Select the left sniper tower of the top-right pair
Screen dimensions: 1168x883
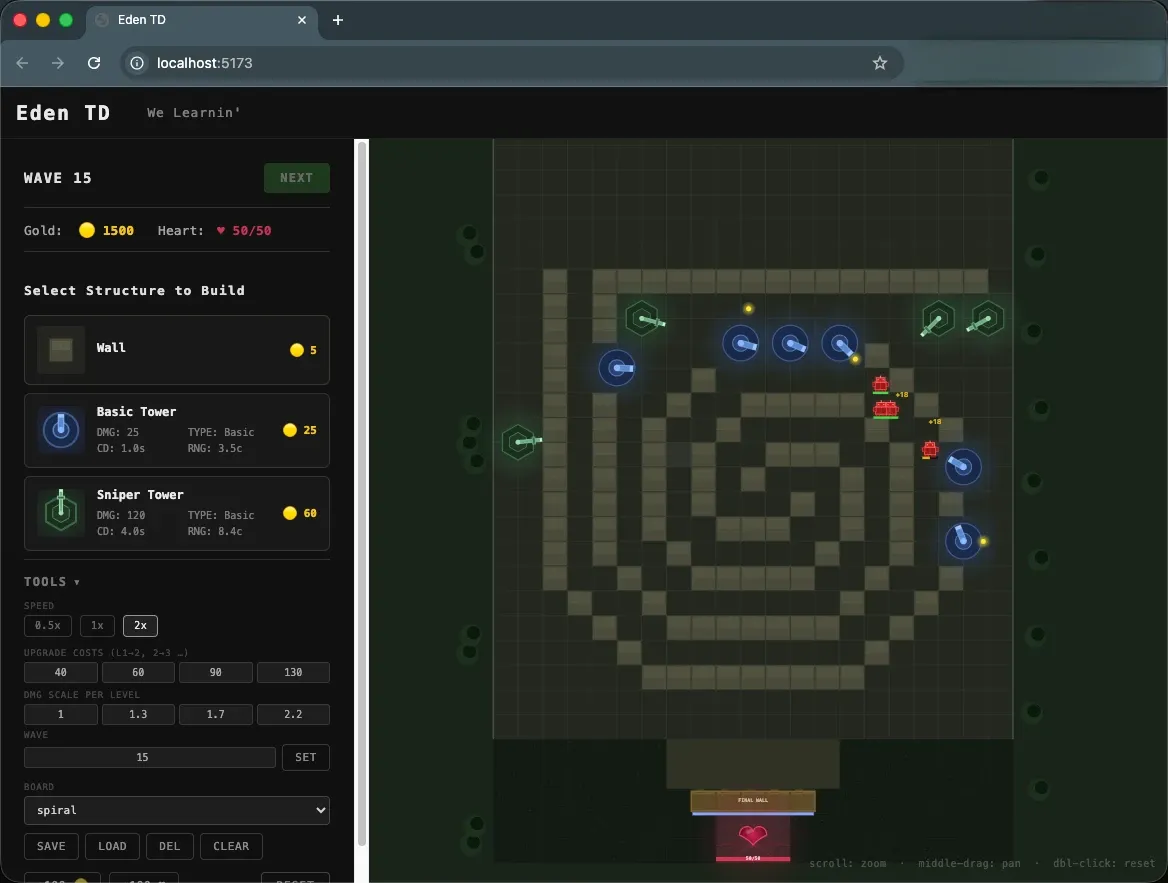point(937,319)
